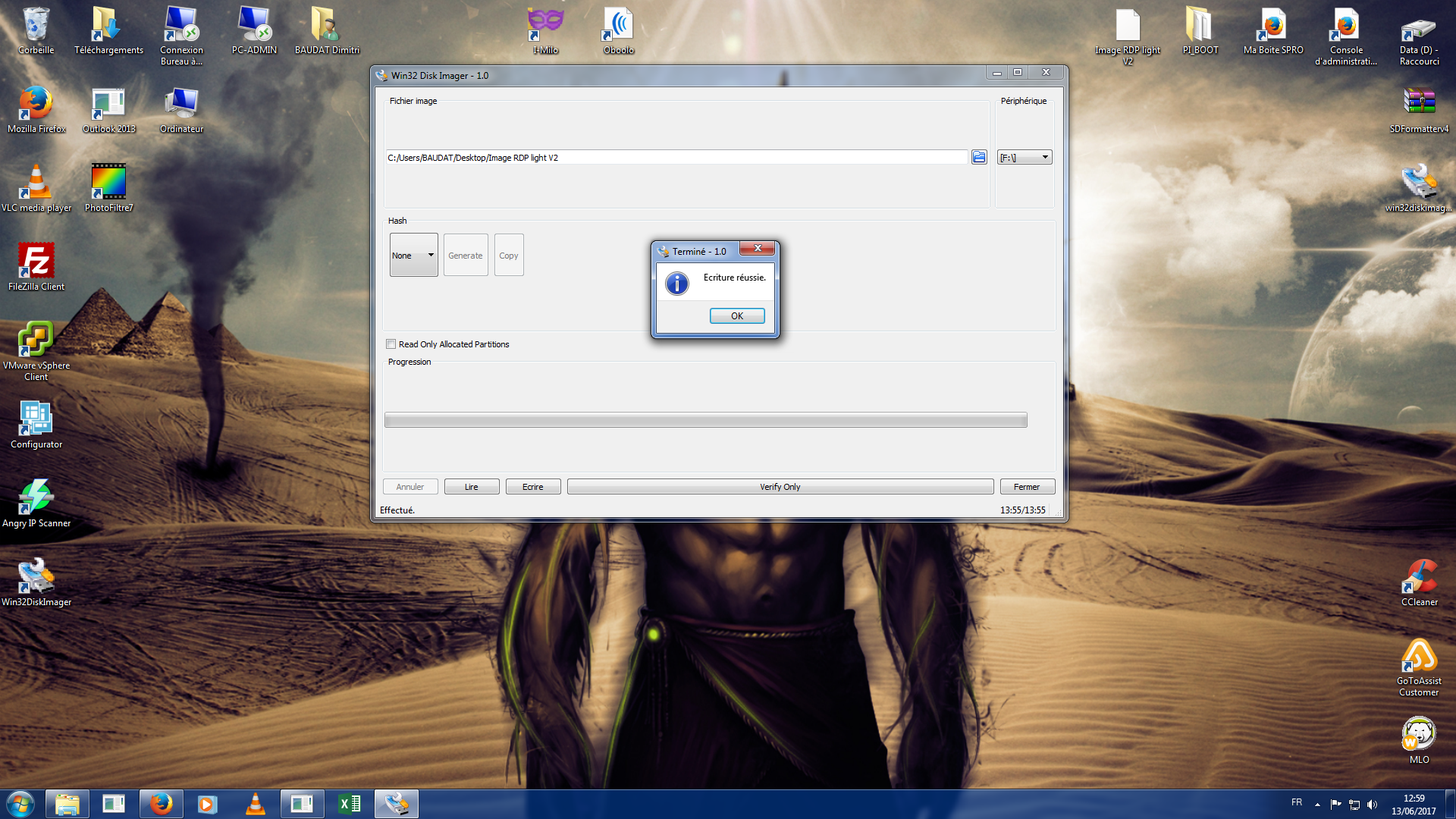Show hidden tray icons arrow
Image resolution: width=1456 pixels, height=819 pixels.
(1317, 805)
